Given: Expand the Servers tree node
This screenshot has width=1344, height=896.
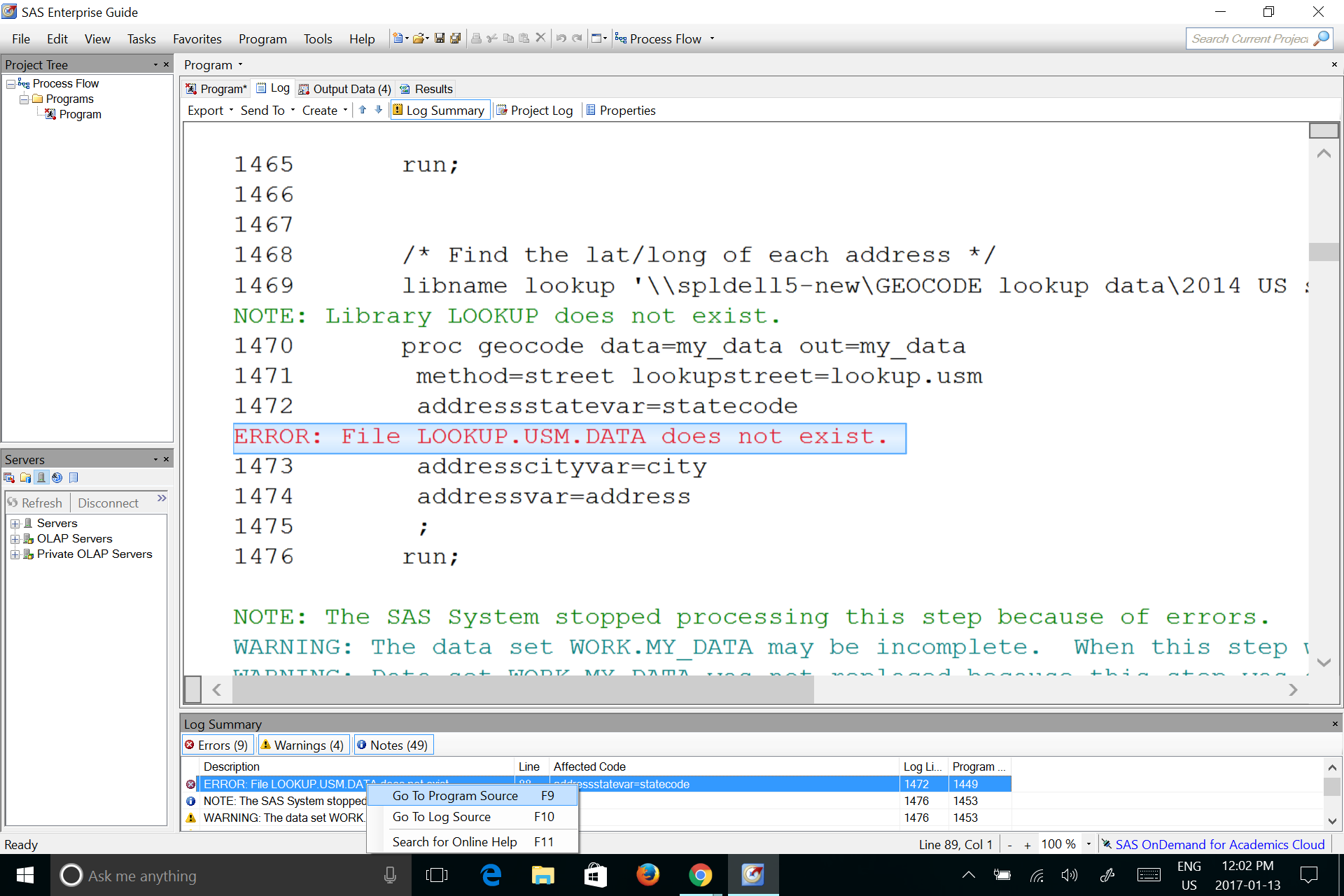Looking at the screenshot, I should (x=15, y=524).
